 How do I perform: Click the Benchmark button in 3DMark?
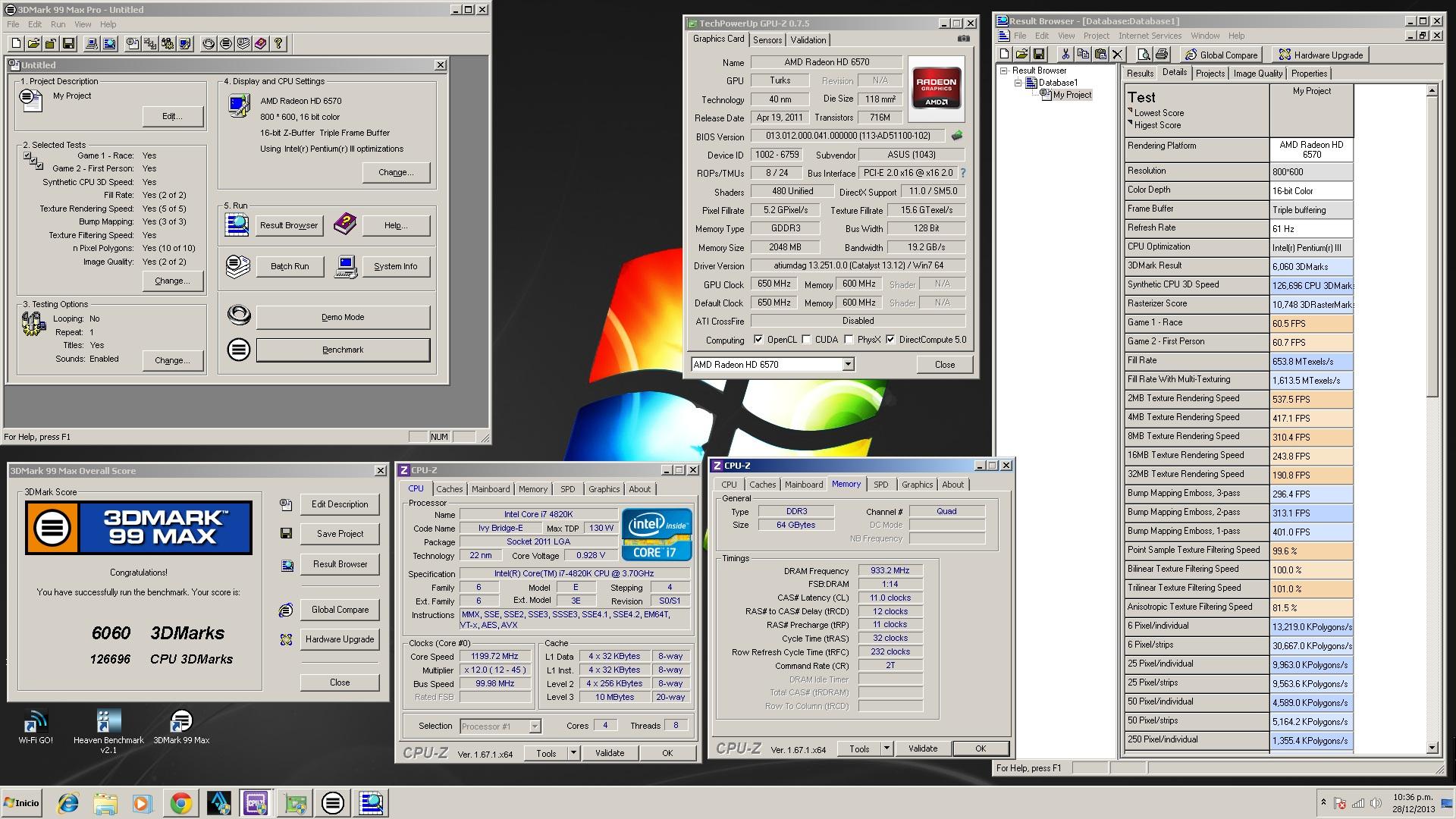click(x=343, y=350)
